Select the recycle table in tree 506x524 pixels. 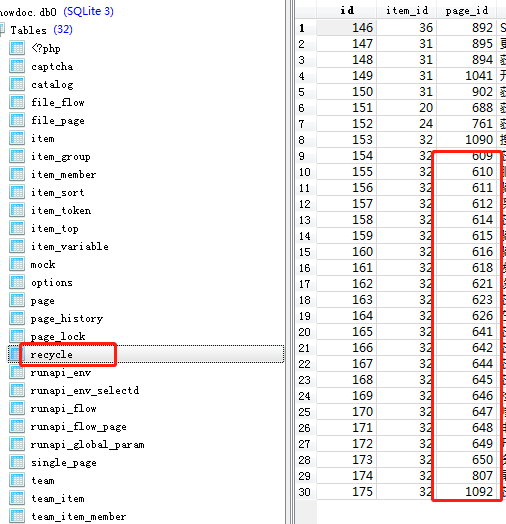(x=51, y=354)
